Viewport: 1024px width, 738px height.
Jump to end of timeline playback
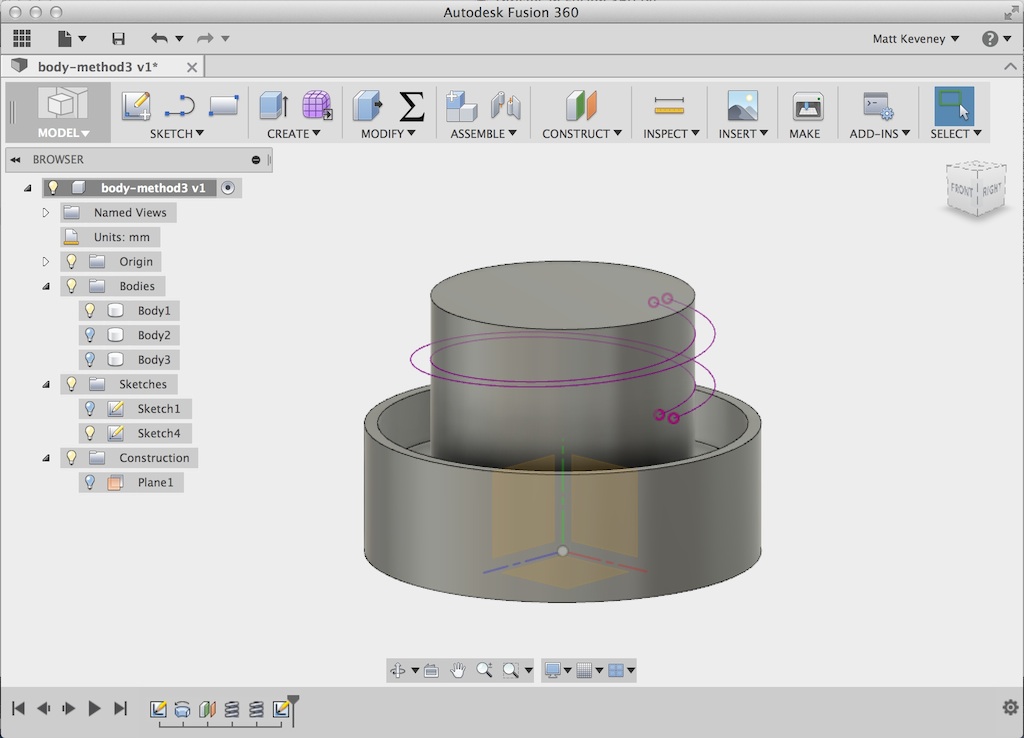click(121, 708)
